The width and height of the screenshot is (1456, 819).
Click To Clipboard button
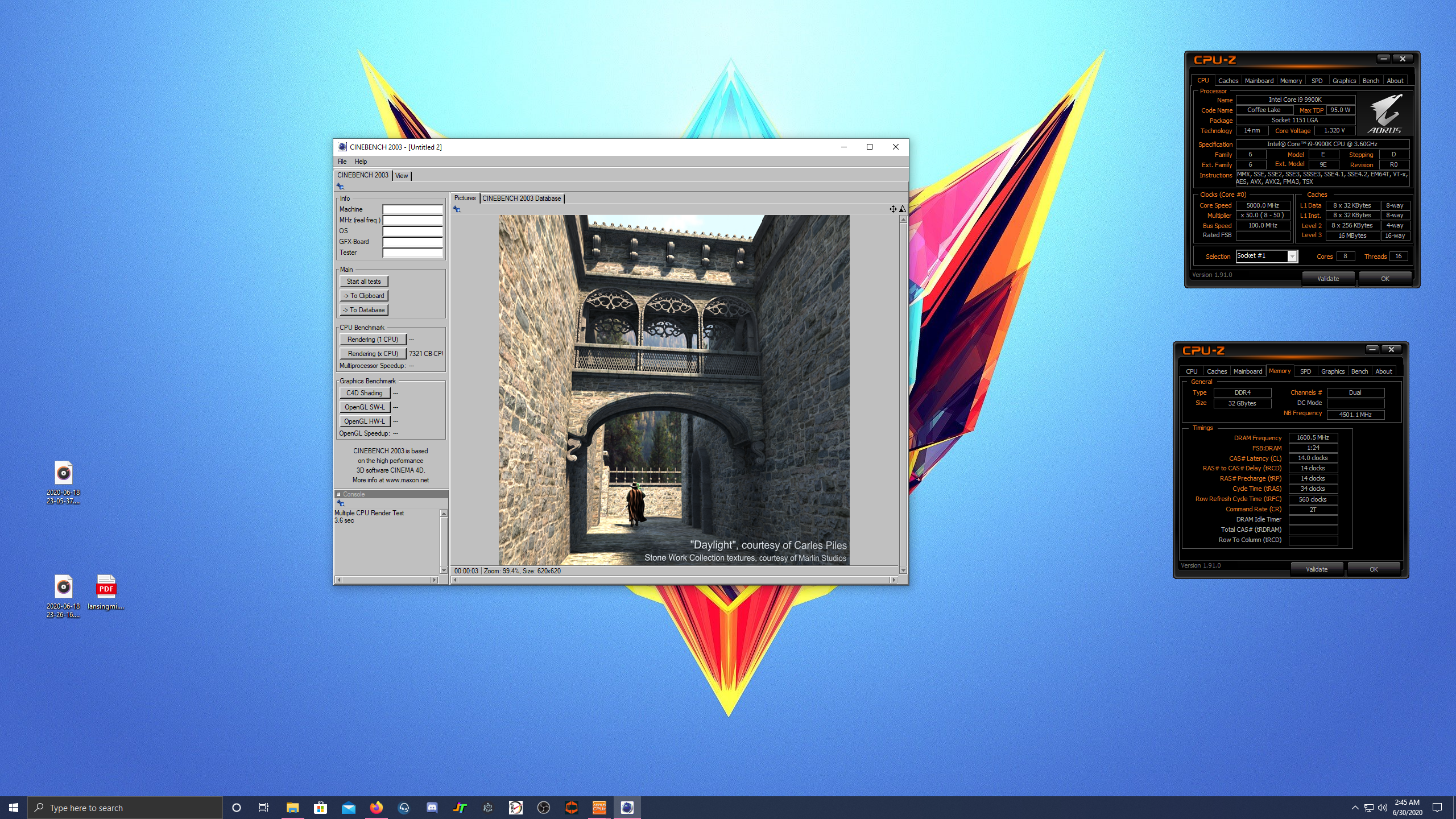tap(364, 296)
